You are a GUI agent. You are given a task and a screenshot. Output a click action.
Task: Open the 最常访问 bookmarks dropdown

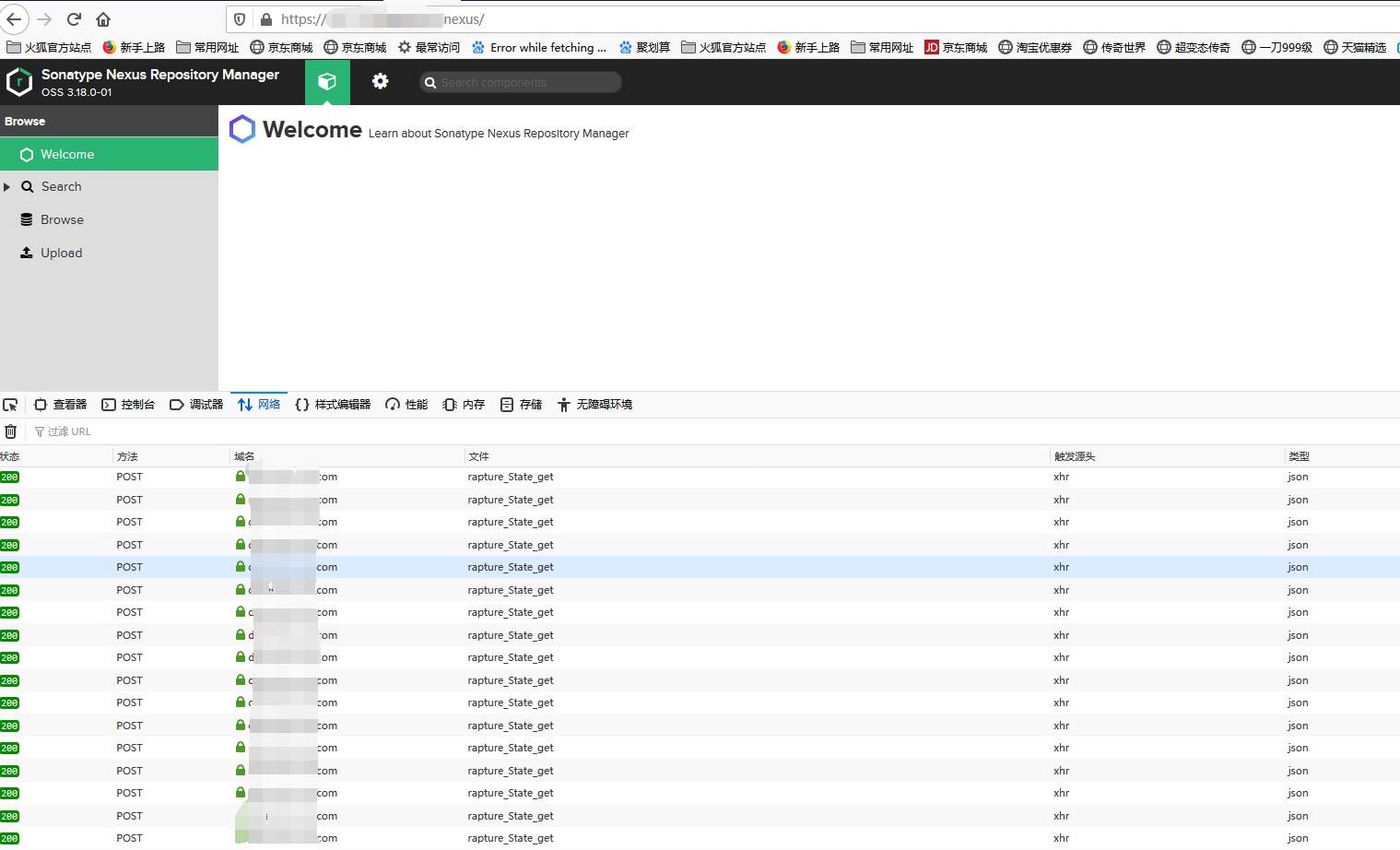point(429,47)
